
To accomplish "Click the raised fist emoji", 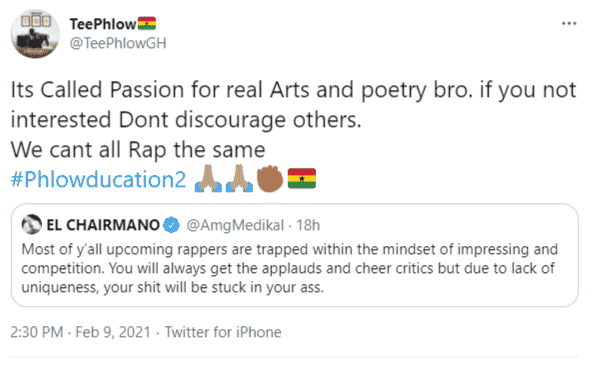I will coord(270,179).
